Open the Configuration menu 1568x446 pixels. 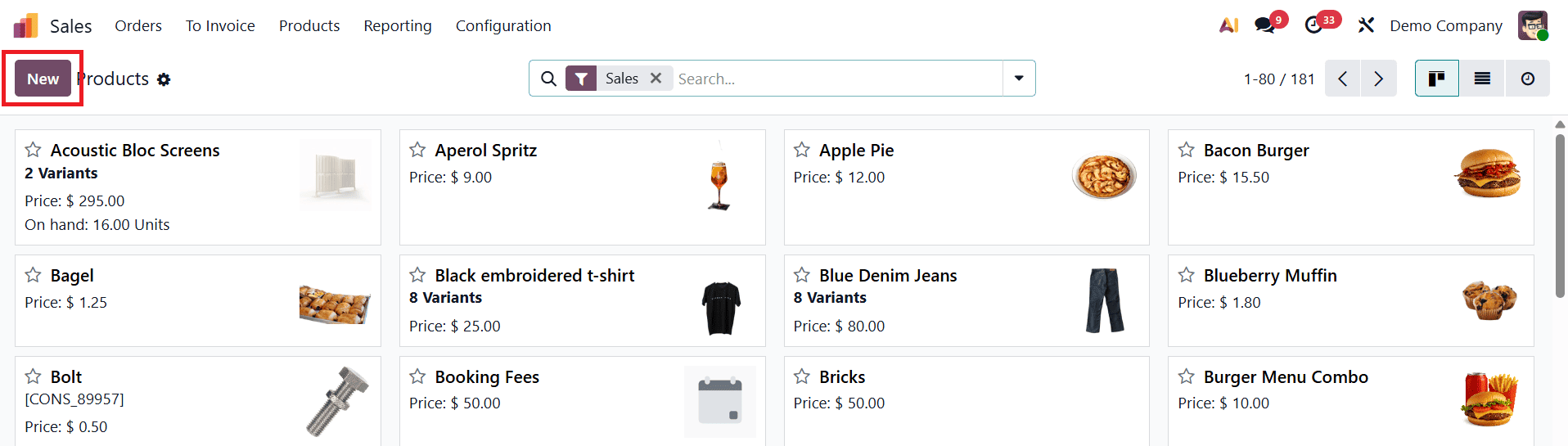(503, 25)
